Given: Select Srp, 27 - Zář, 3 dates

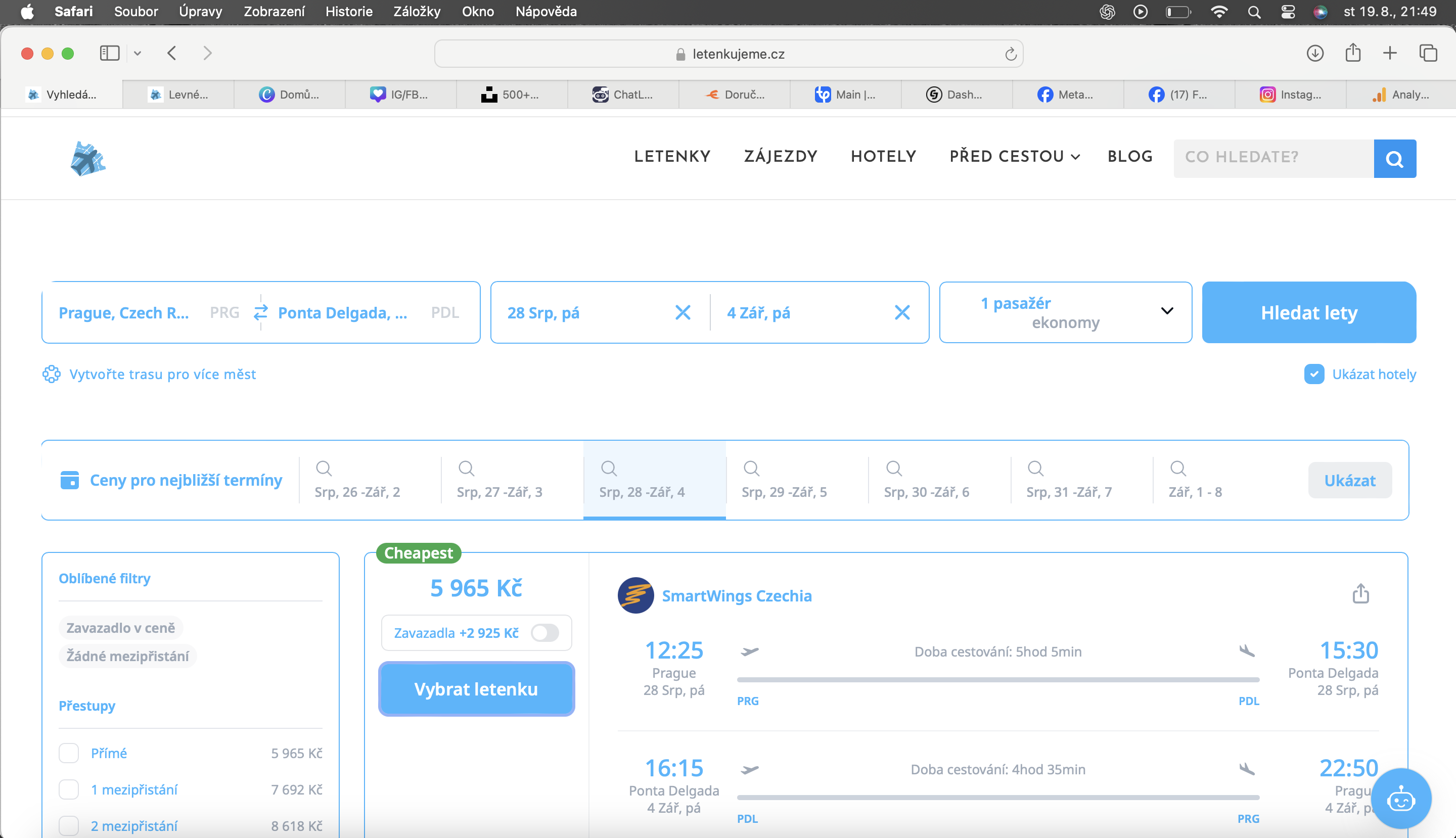Looking at the screenshot, I should 513,480.
